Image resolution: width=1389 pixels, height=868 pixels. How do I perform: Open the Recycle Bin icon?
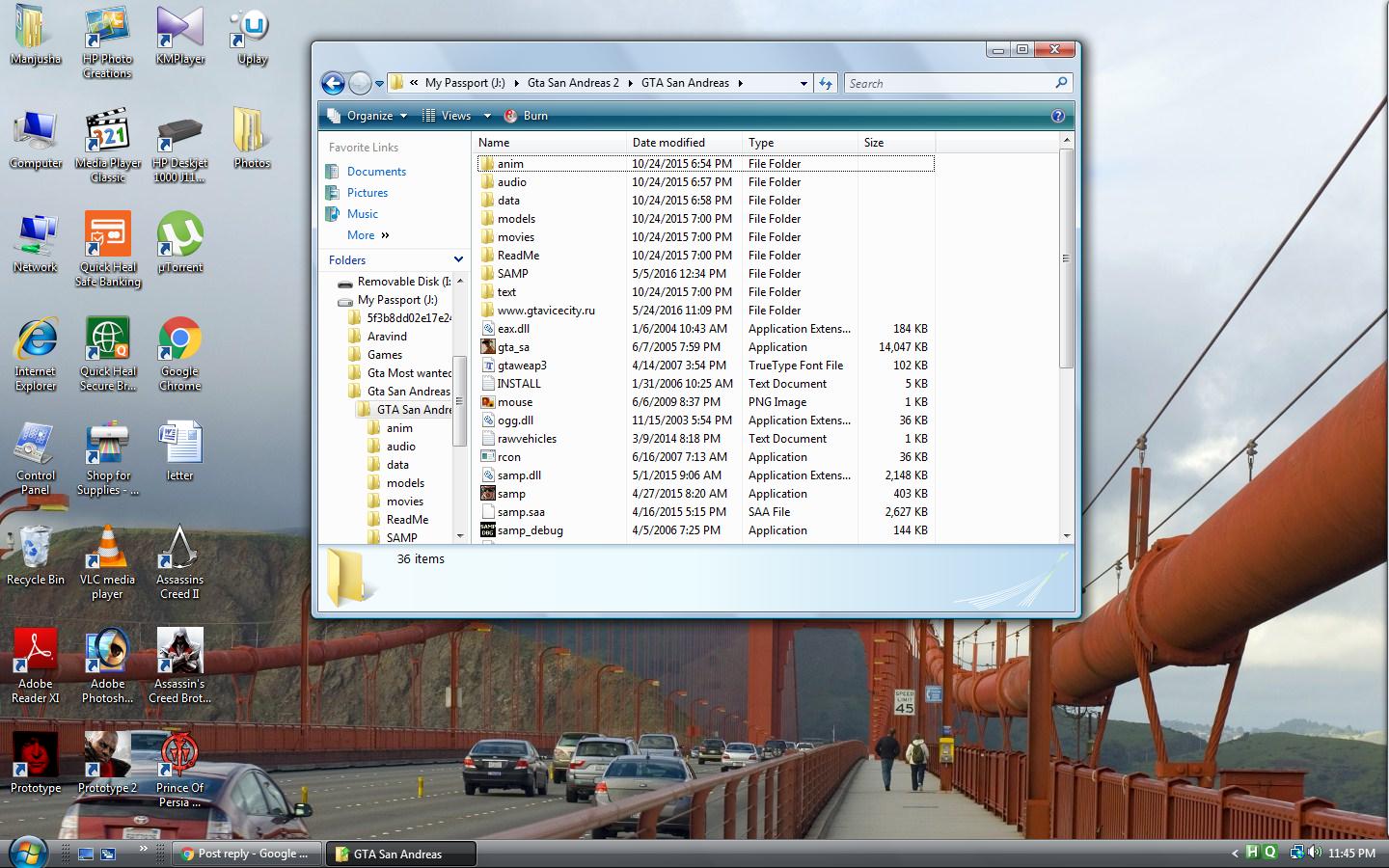pos(36,556)
